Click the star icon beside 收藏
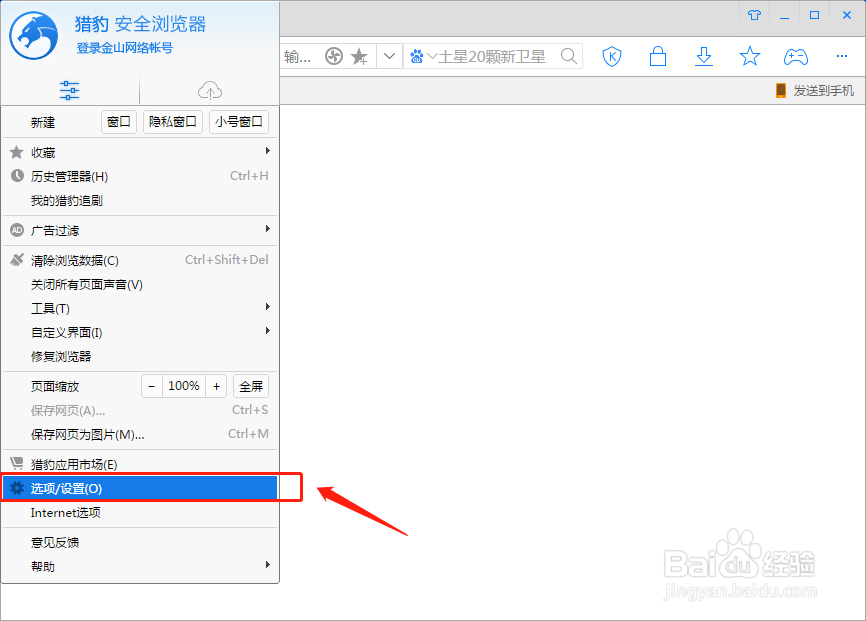Screen dimensions: 866x621 coord(17,152)
